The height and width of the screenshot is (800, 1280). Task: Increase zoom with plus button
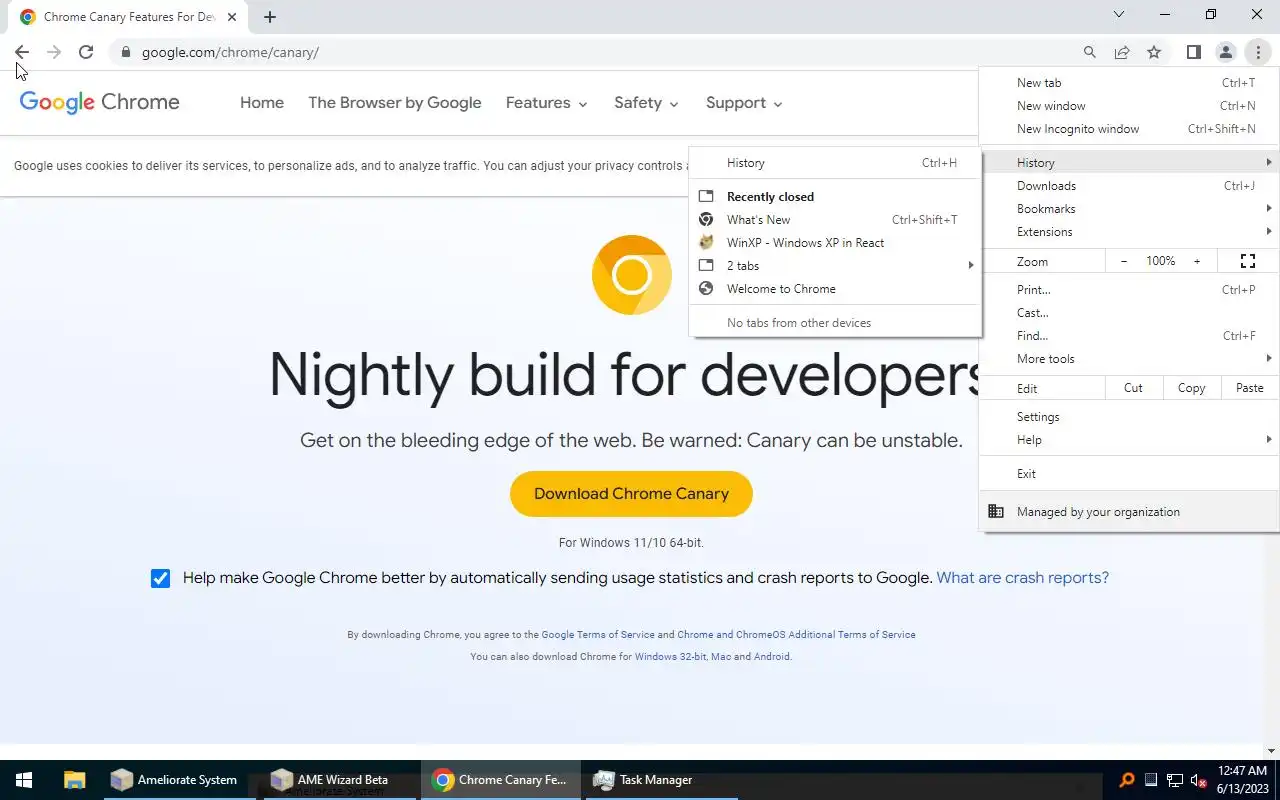tap(1197, 261)
